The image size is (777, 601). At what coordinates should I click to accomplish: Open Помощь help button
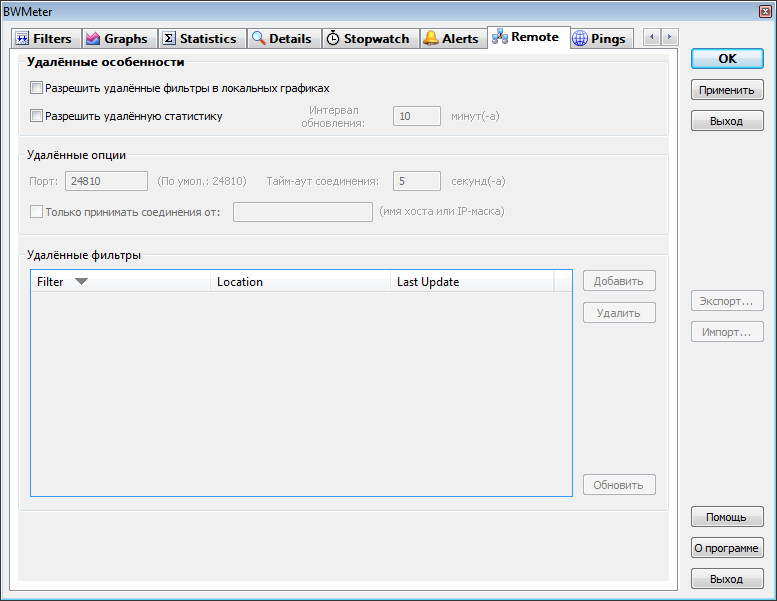[x=727, y=517]
